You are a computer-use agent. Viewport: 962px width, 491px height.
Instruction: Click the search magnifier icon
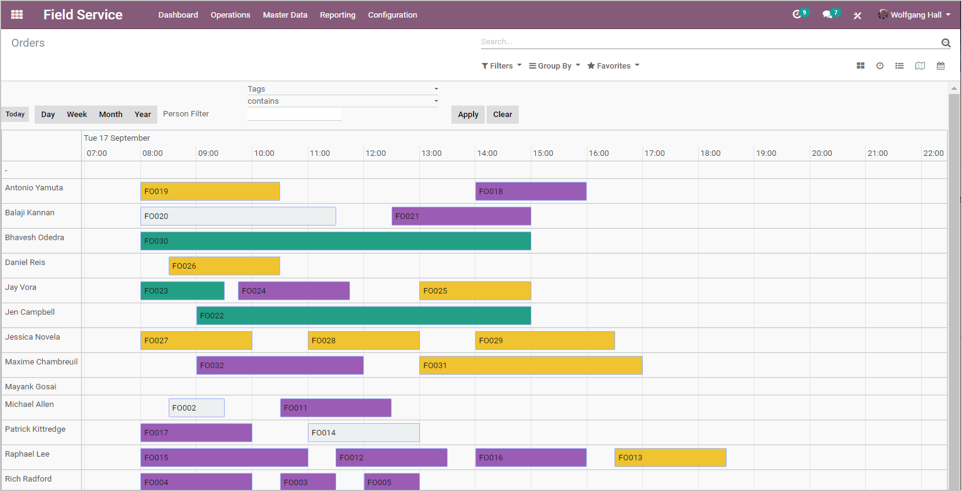(x=945, y=42)
